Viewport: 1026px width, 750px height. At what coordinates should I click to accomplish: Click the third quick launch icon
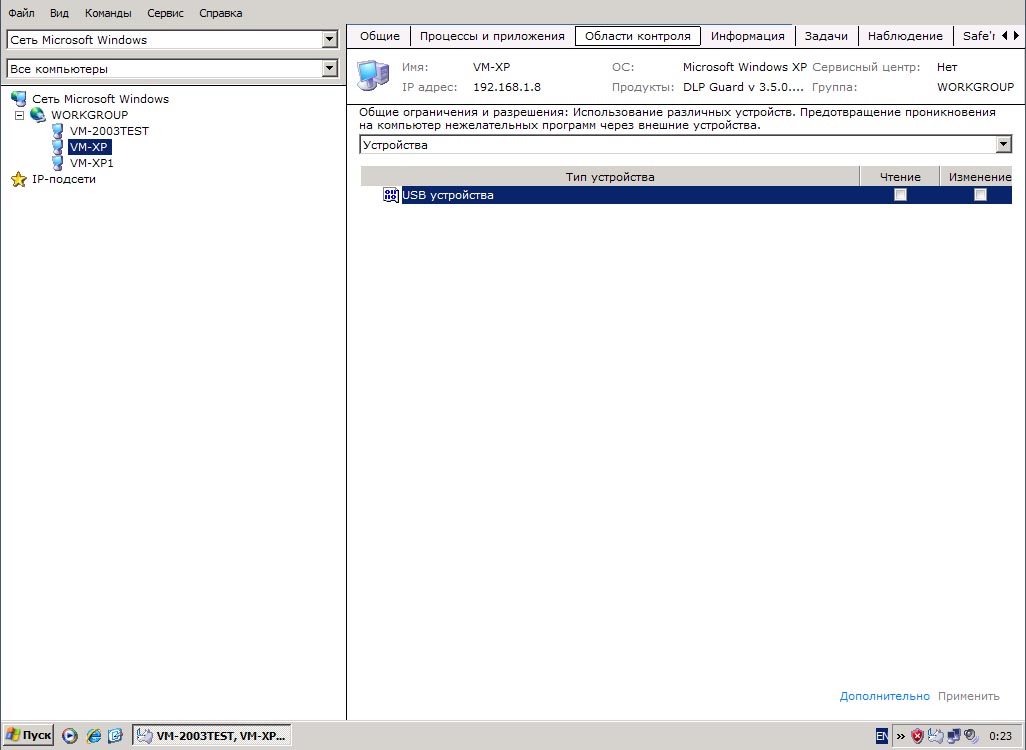tap(115, 736)
